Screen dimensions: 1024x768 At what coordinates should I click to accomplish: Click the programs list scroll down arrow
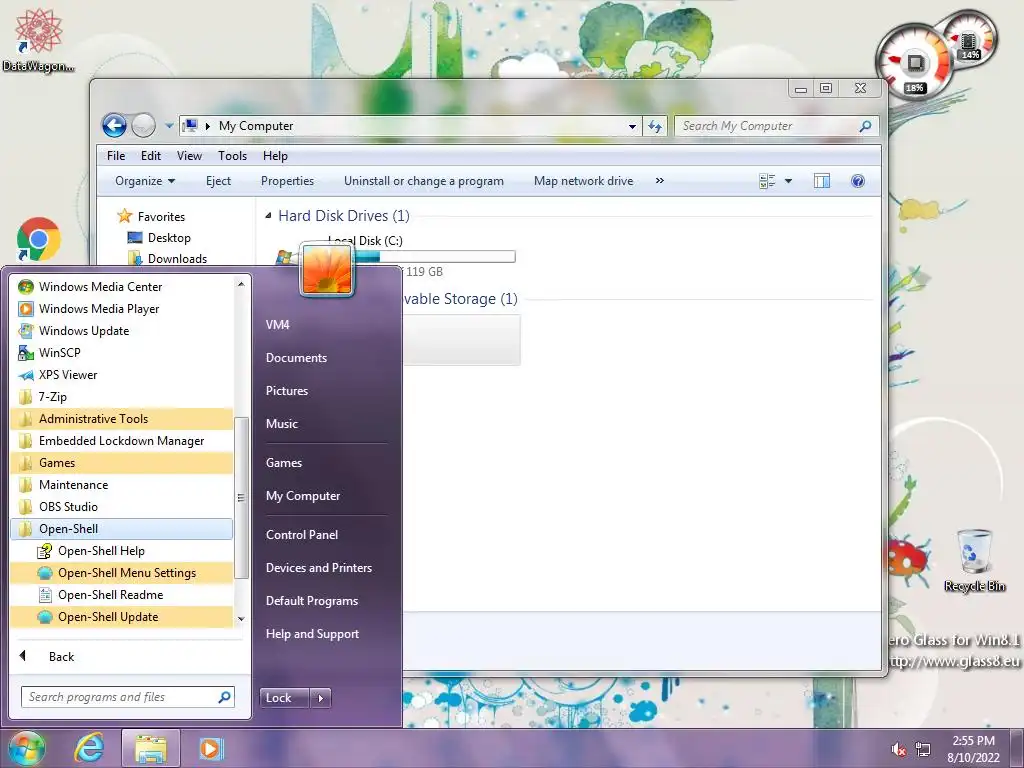pos(241,618)
